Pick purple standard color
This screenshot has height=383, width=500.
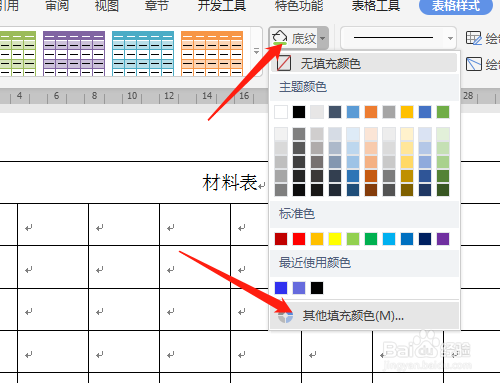[443, 239]
